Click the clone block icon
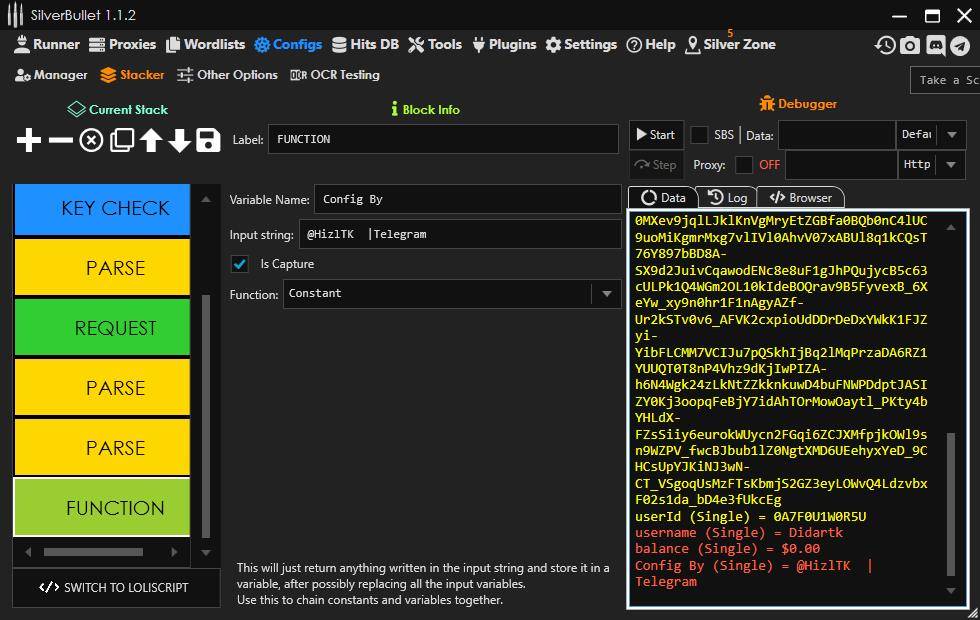 tap(121, 141)
